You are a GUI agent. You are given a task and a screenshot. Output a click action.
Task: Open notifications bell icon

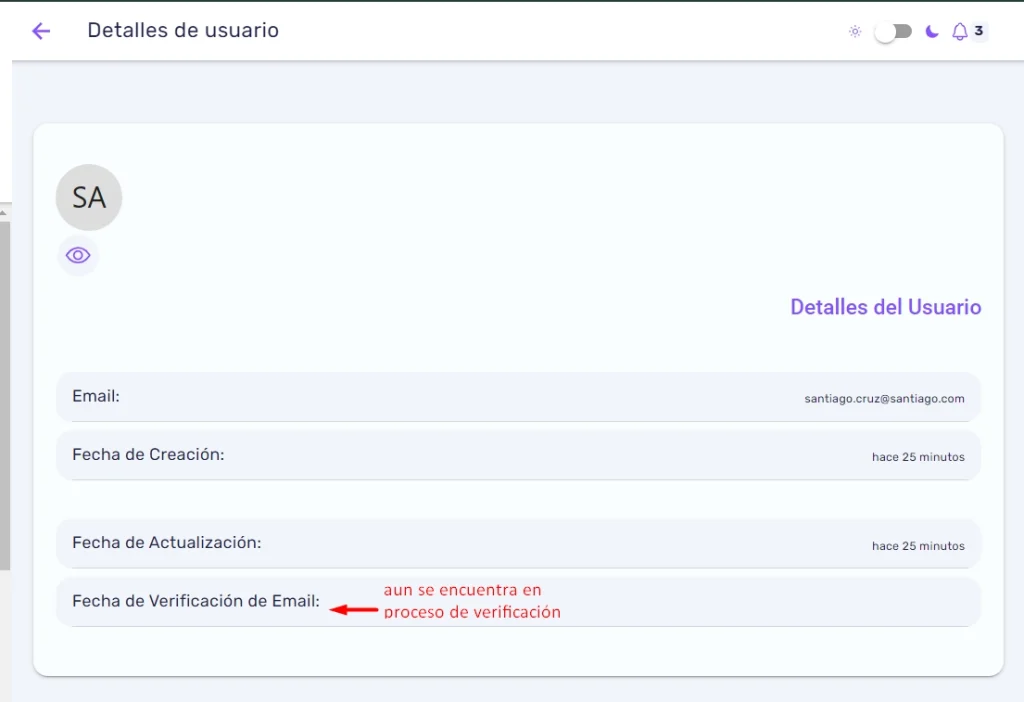[959, 31]
